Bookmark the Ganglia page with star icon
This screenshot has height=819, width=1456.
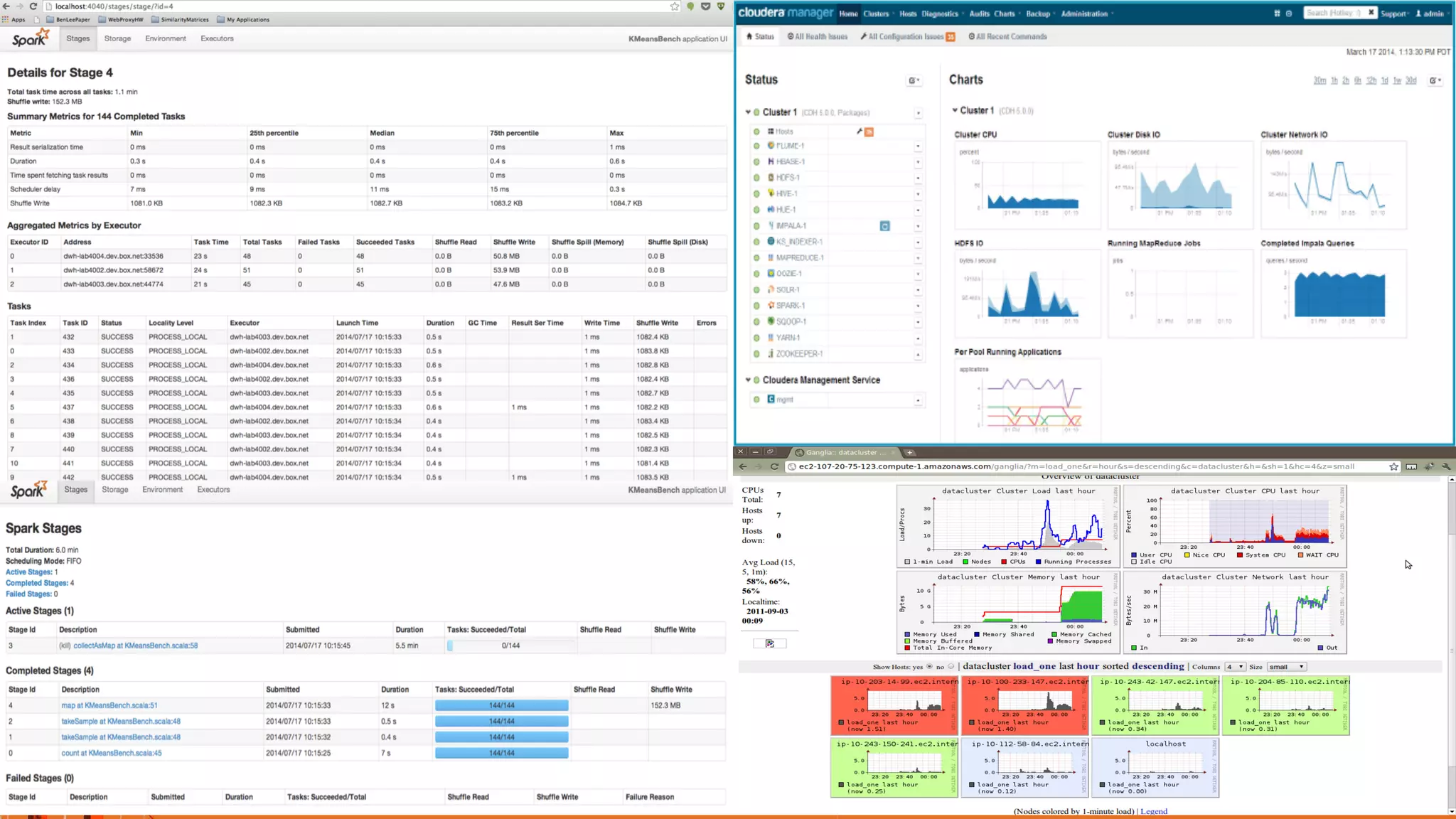pyautogui.click(x=1393, y=467)
